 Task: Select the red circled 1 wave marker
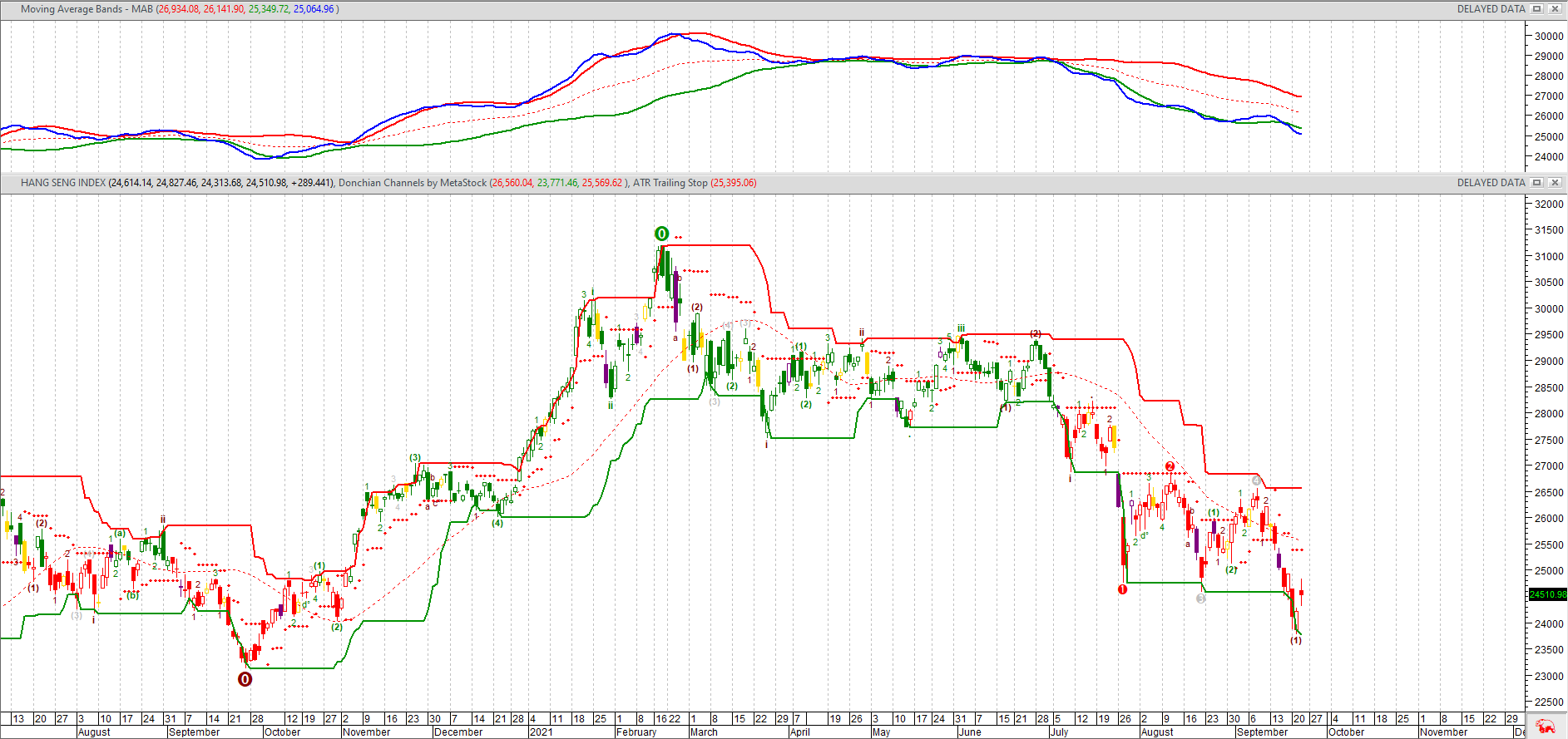1122,589
